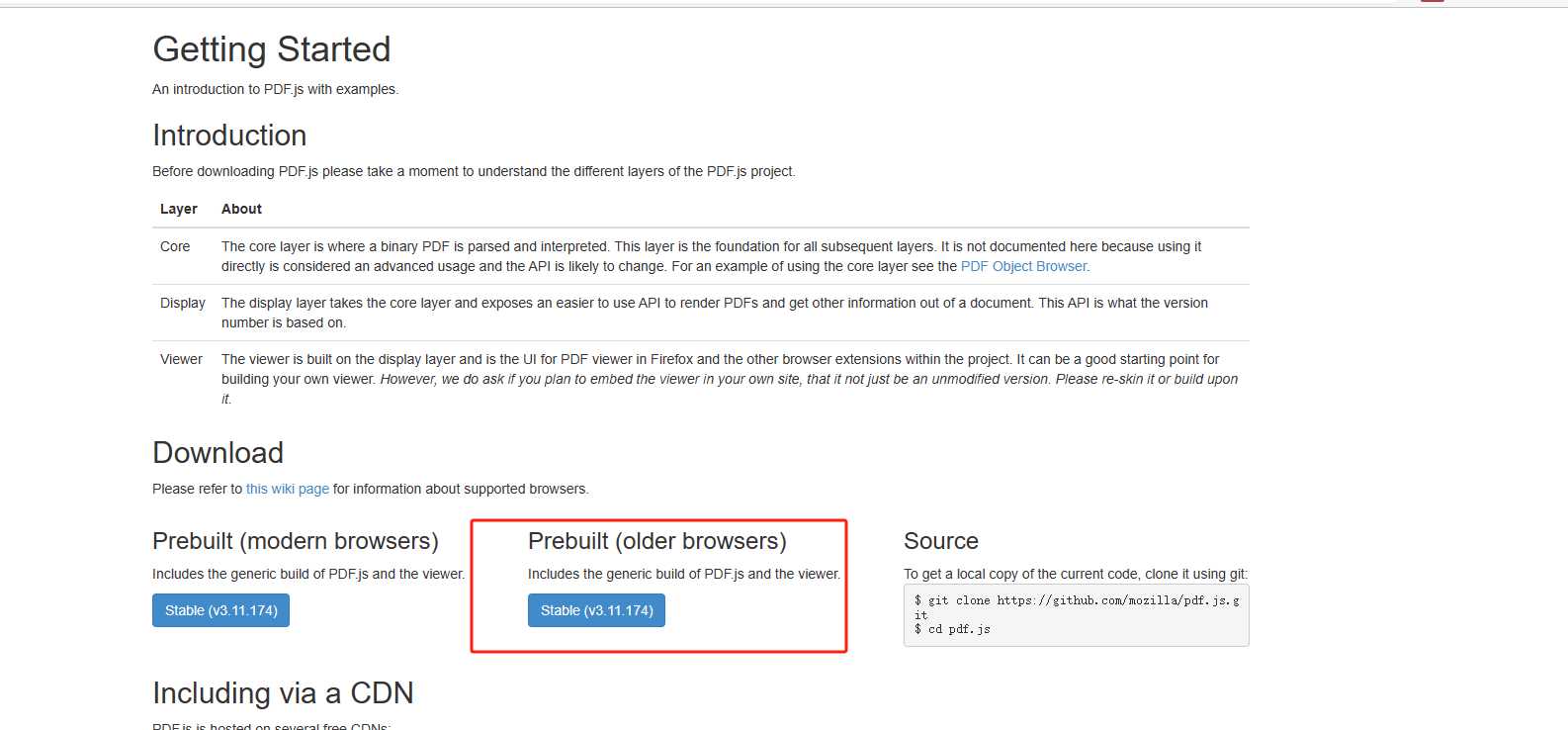Click the 'Viewer' row in the layer table
Viewport: 1568px width, 730px height.
click(x=181, y=359)
